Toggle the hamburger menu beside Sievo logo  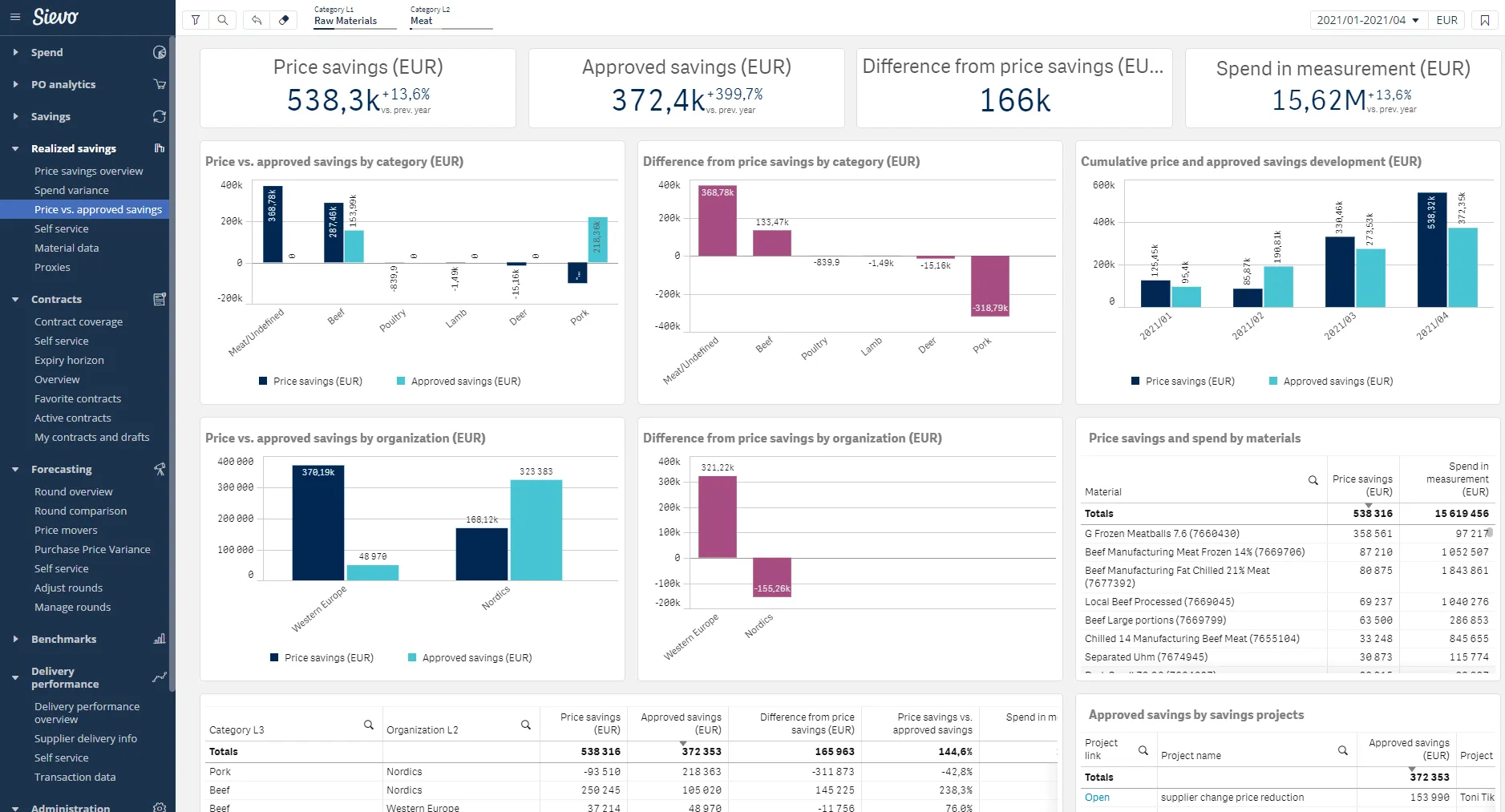(14, 17)
